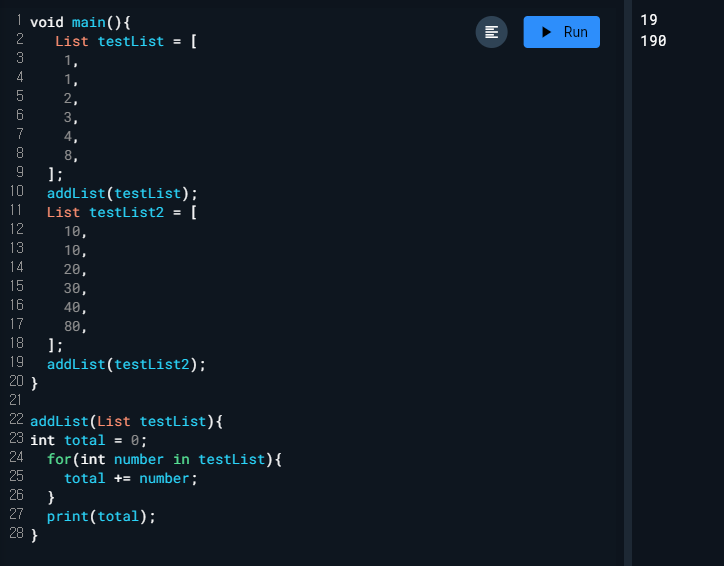Image resolution: width=724 pixels, height=566 pixels.
Task: Click the value '2,' on line 5
Action: click(x=71, y=98)
